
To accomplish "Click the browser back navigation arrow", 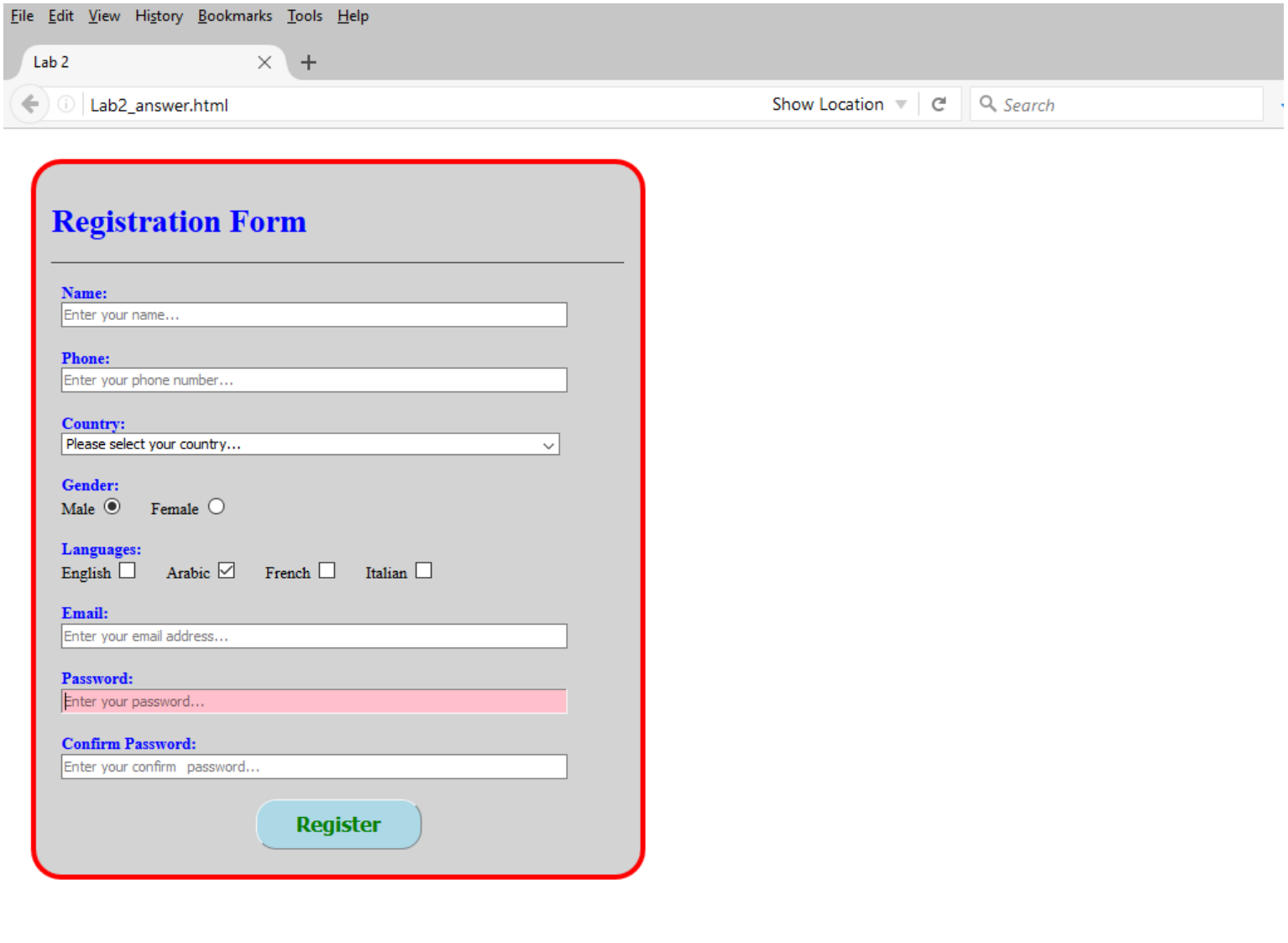I will pos(30,103).
